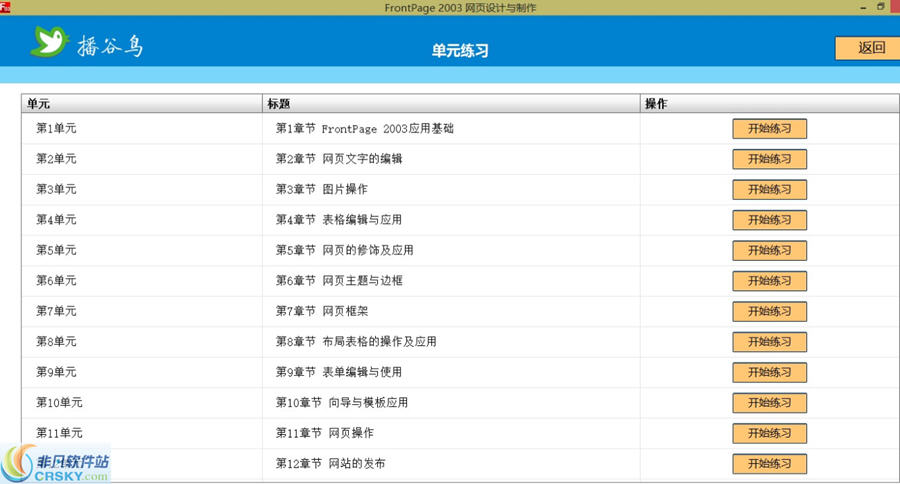Click title 第12章节 网站的发布

coord(330,463)
